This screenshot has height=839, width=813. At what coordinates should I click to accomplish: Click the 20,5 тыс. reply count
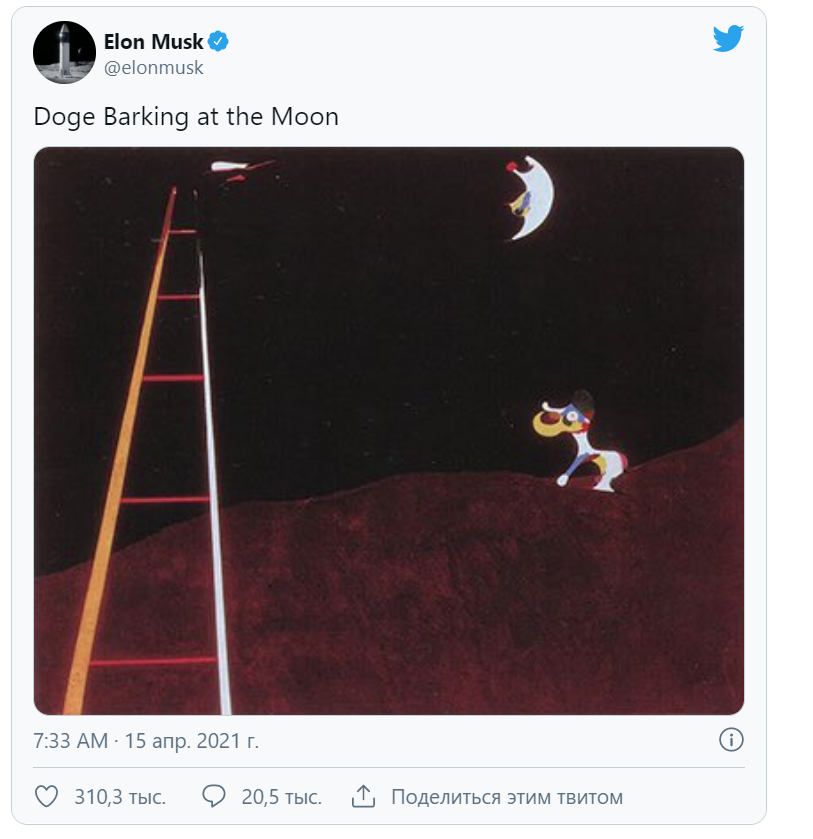click(281, 797)
